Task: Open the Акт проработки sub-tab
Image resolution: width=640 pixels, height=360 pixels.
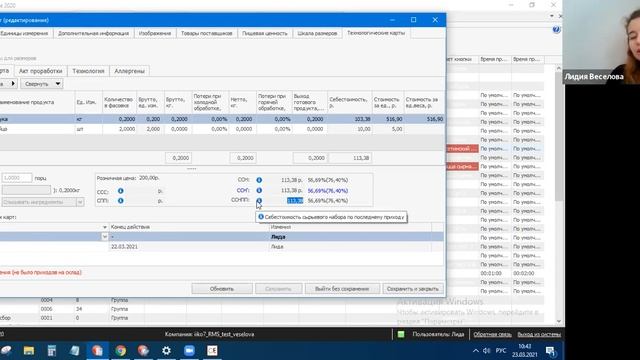Action: coord(40,71)
